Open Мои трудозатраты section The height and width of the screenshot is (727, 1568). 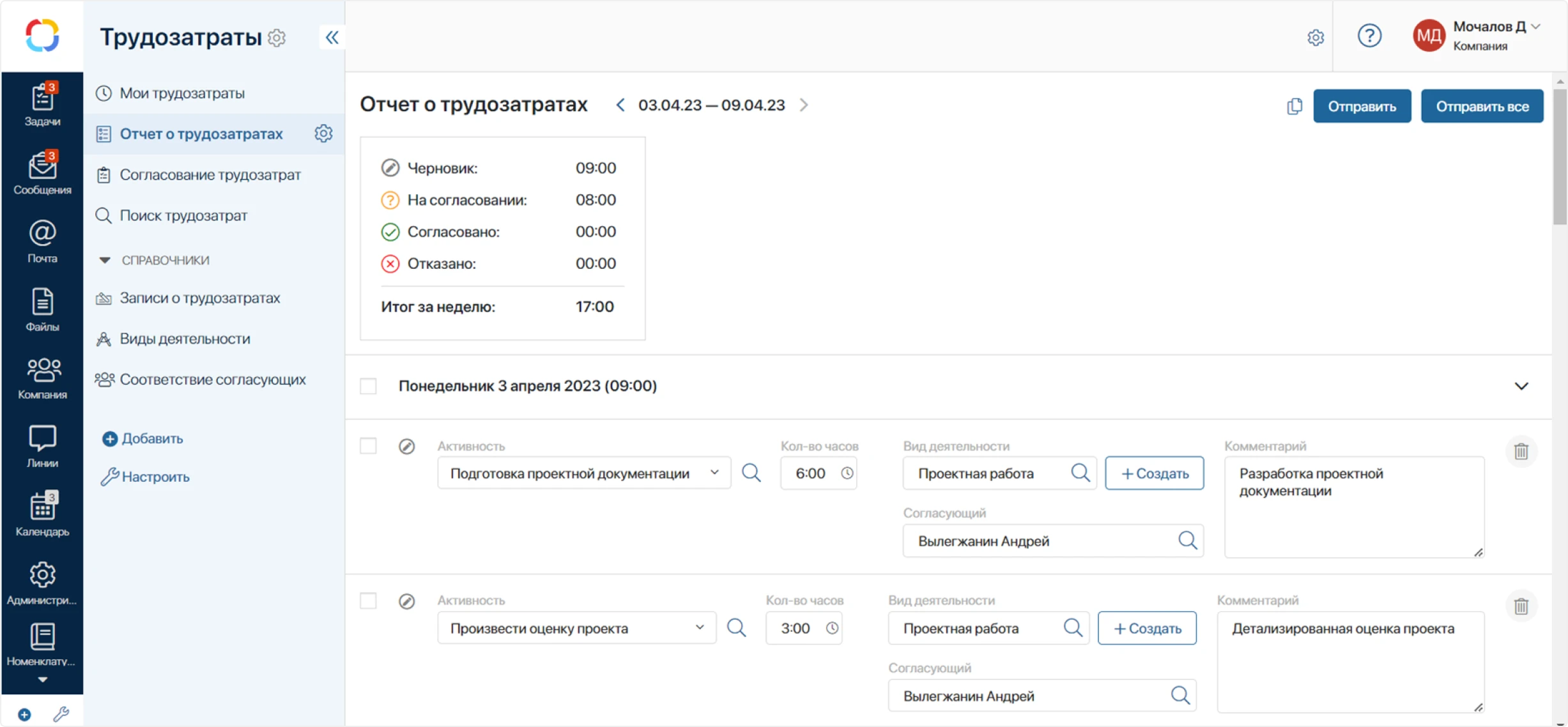pyautogui.click(x=182, y=93)
